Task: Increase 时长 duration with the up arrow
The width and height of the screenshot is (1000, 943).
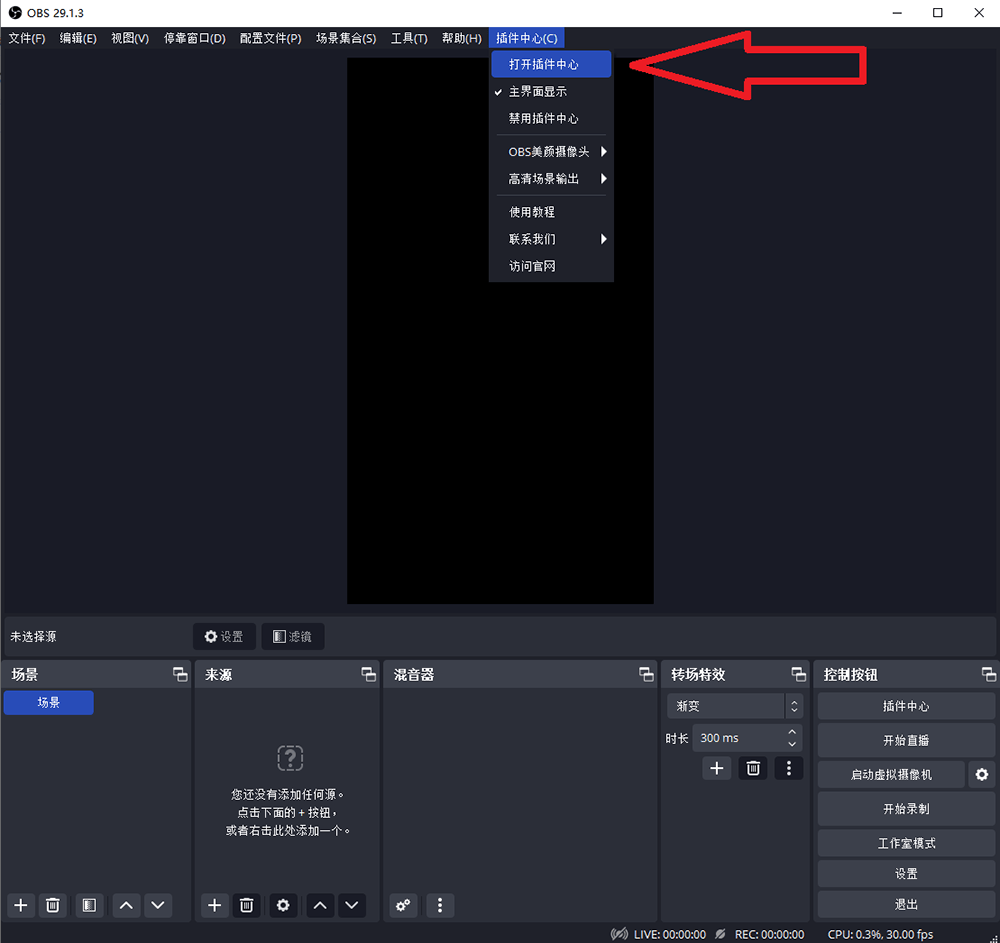Action: [x=792, y=732]
